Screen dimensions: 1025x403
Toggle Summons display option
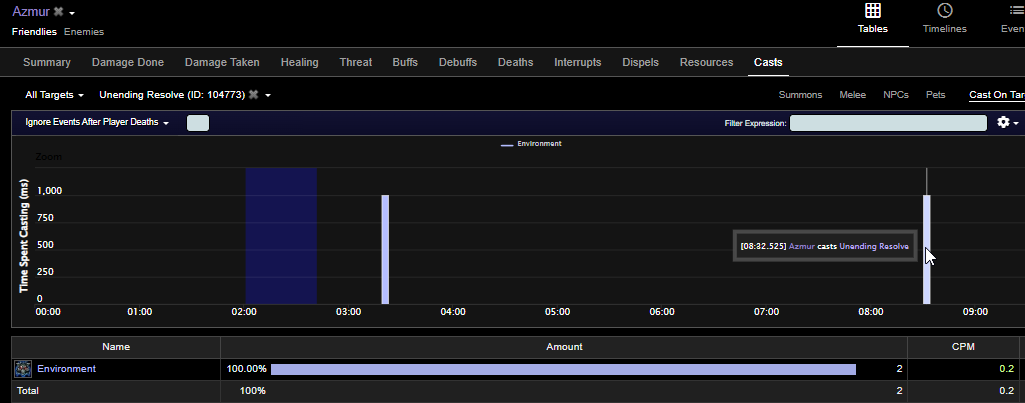pos(800,95)
